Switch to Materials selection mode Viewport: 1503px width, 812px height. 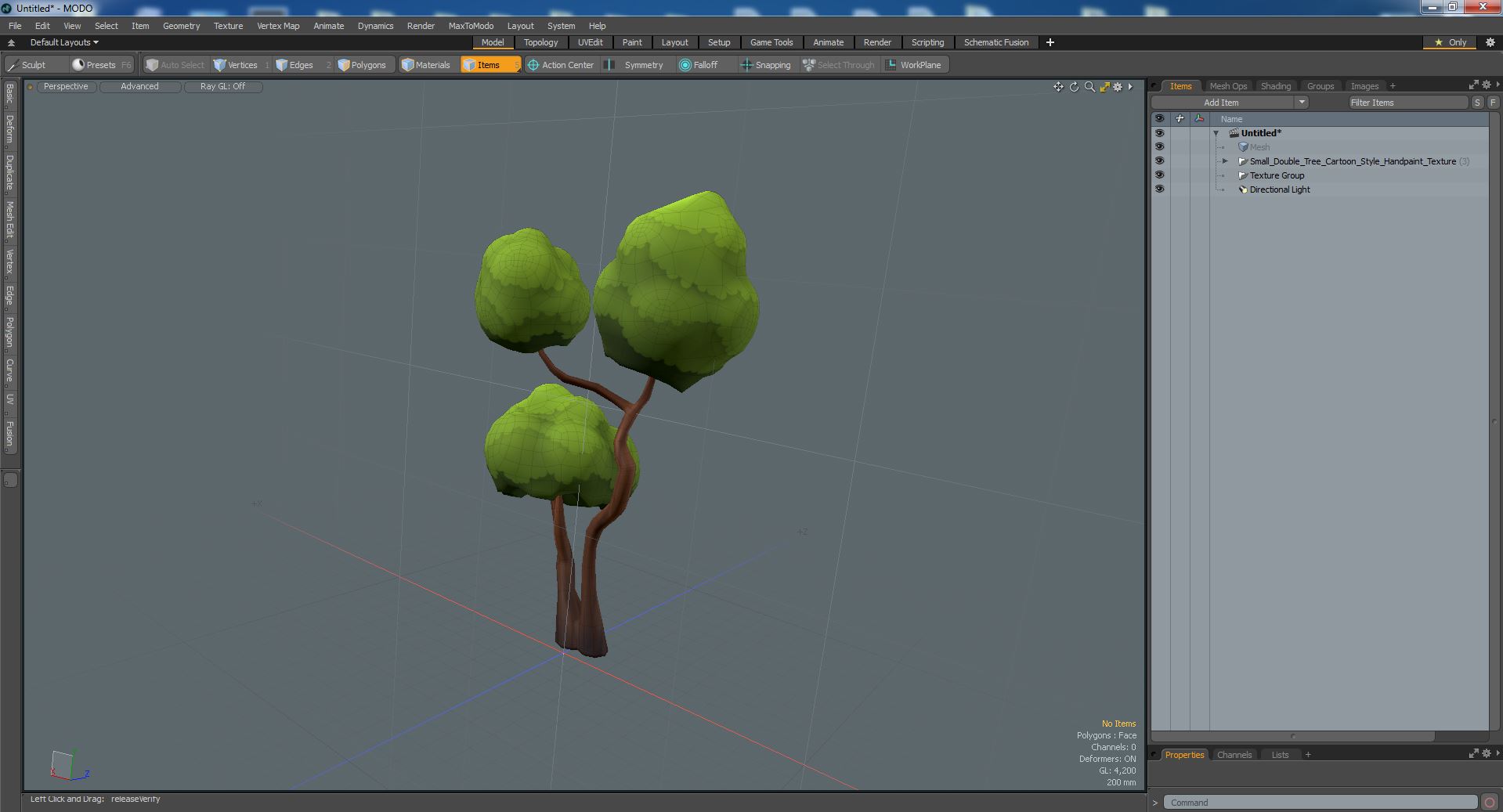[x=426, y=65]
